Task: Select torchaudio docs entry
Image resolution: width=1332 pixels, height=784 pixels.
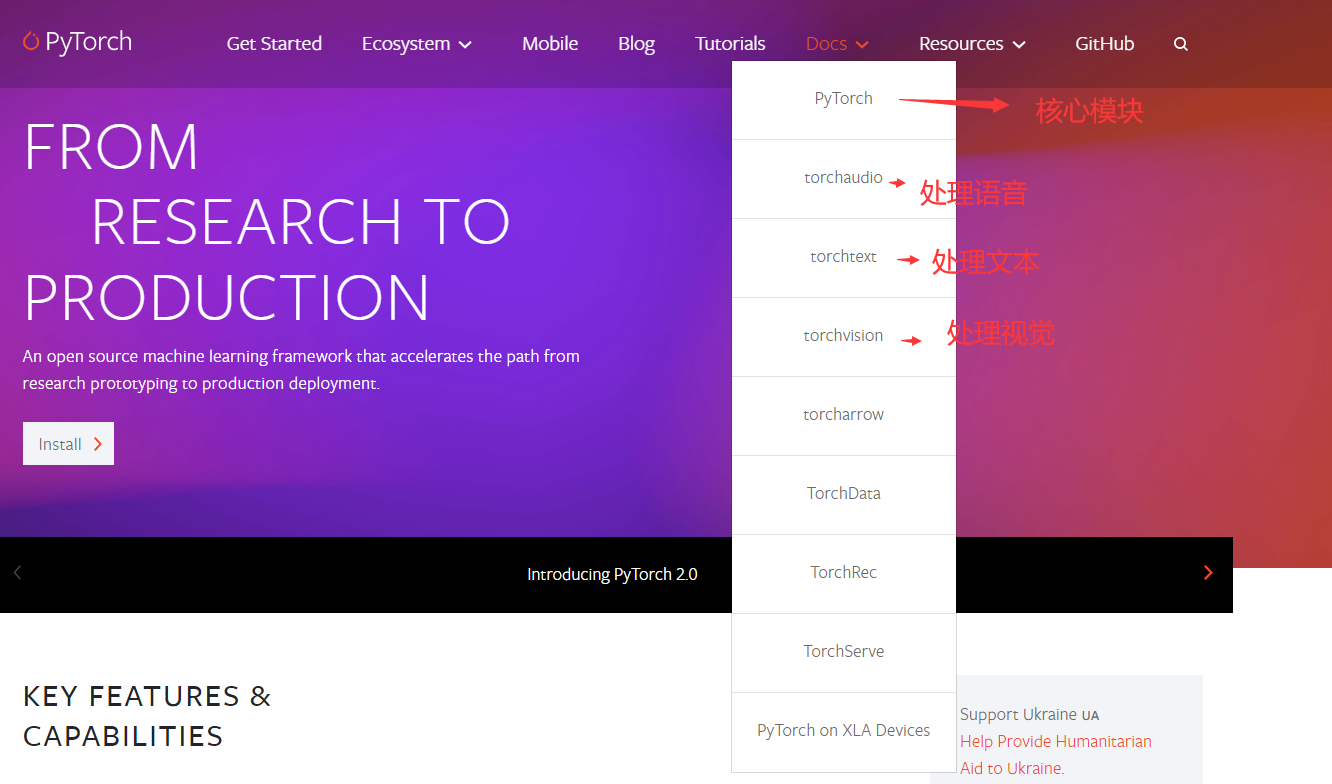Action: point(844,178)
